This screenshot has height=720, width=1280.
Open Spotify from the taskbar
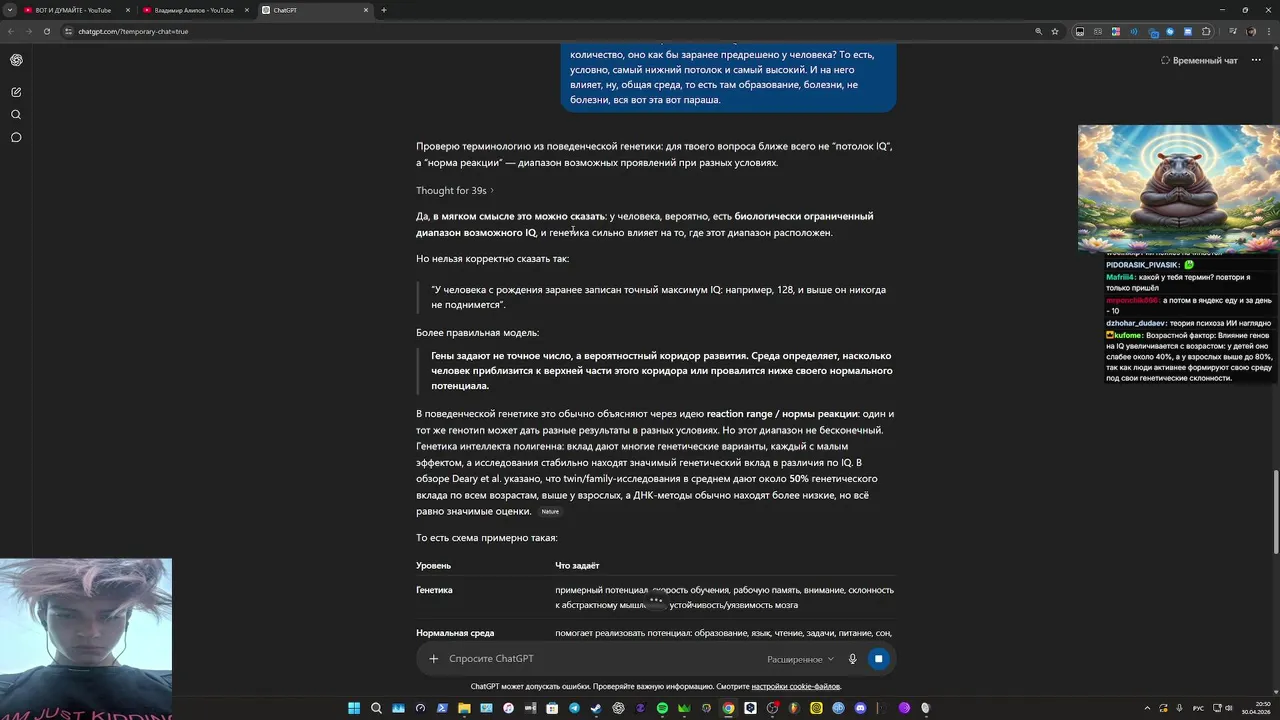pyautogui.click(x=662, y=708)
